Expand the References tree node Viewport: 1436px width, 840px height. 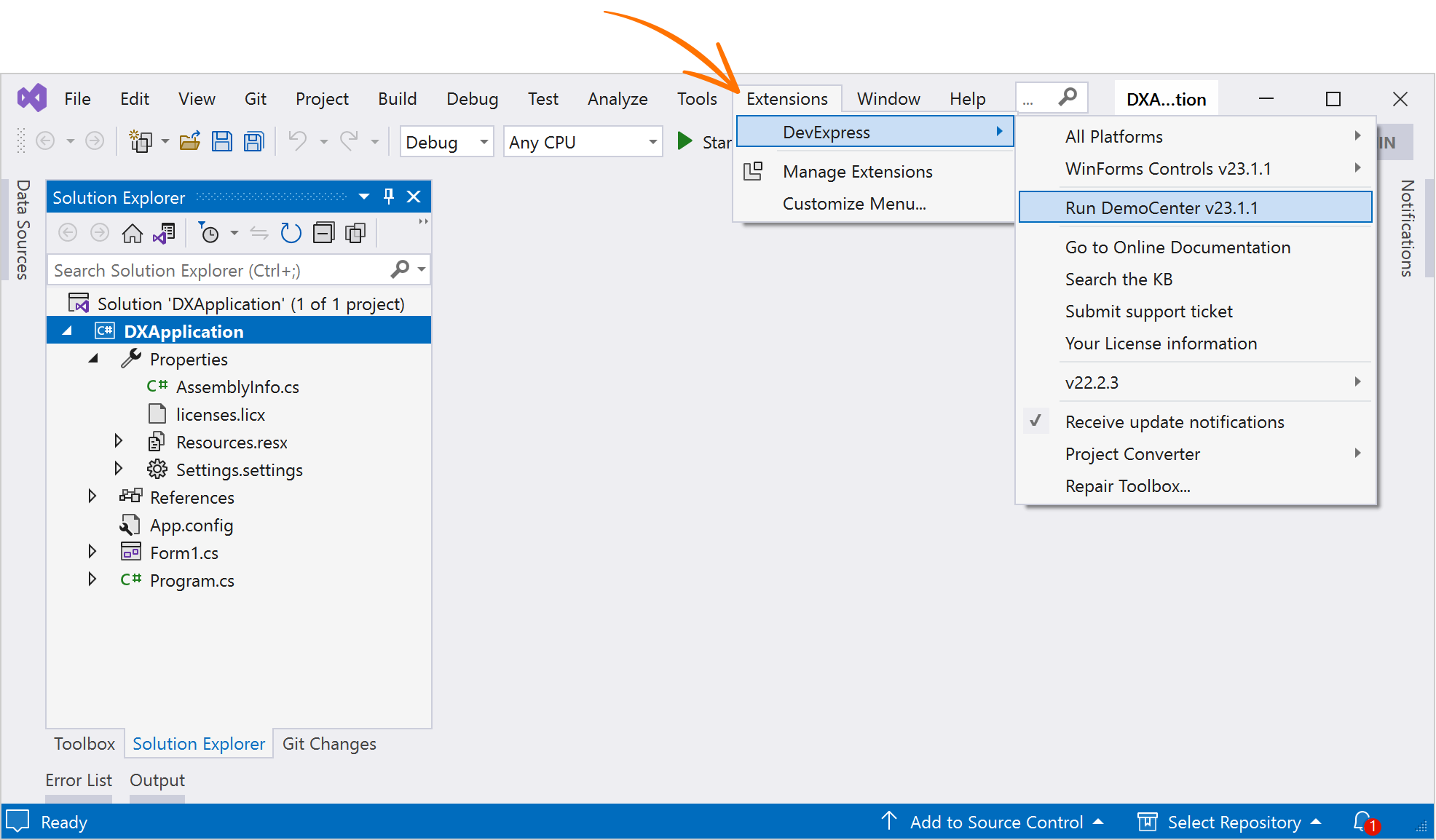click(92, 497)
